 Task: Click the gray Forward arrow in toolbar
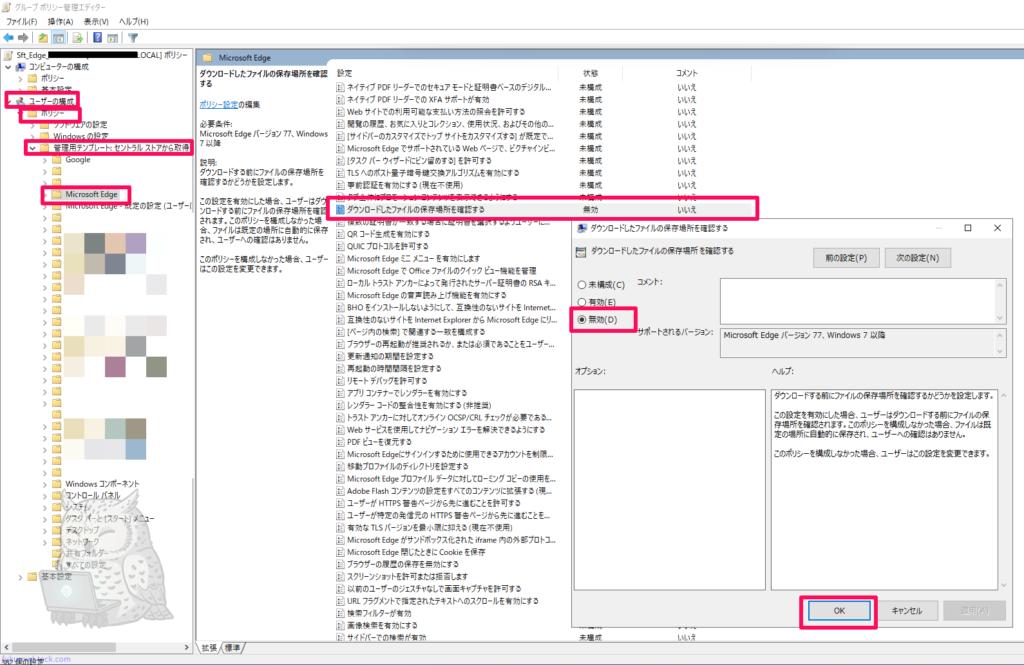coord(24,38)
